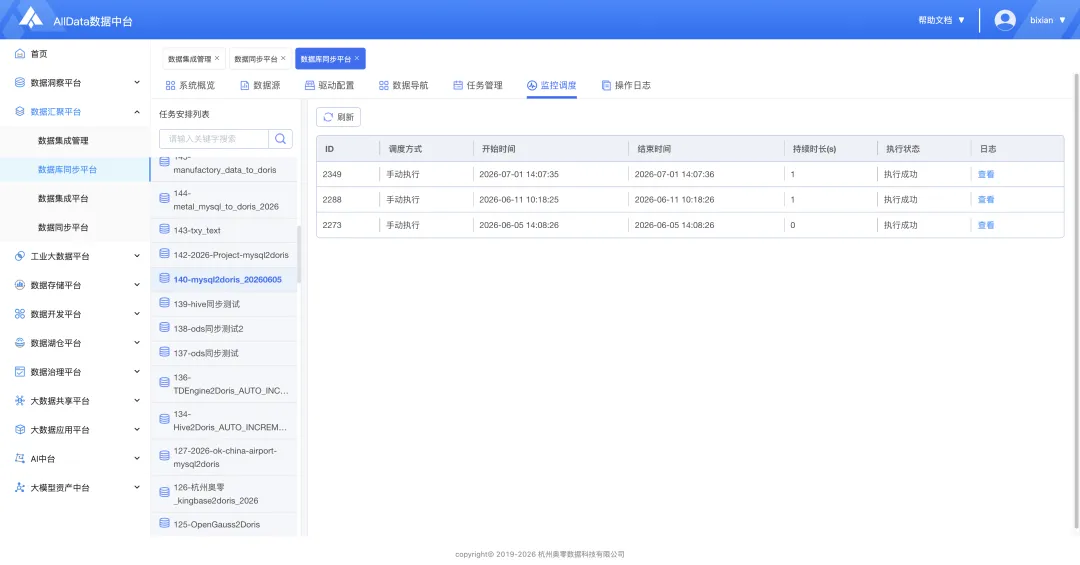
Task: Open 查看 log link for ID 2349
Action: [x=986, y=174]
